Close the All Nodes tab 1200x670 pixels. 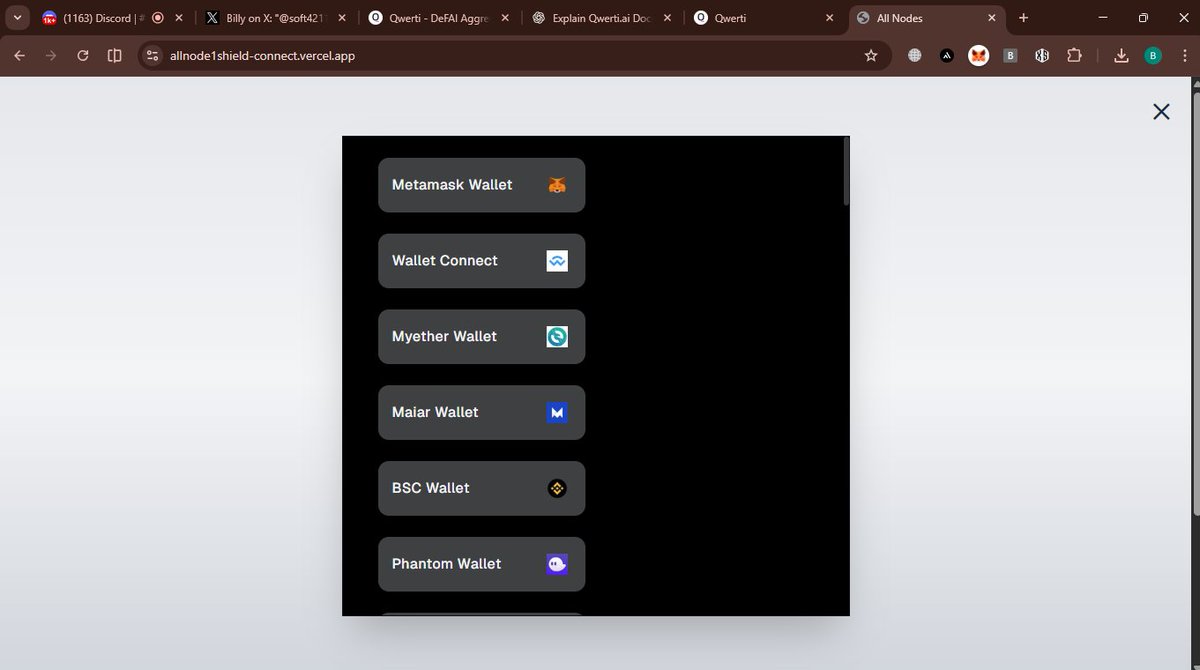(x=992, y=18)
